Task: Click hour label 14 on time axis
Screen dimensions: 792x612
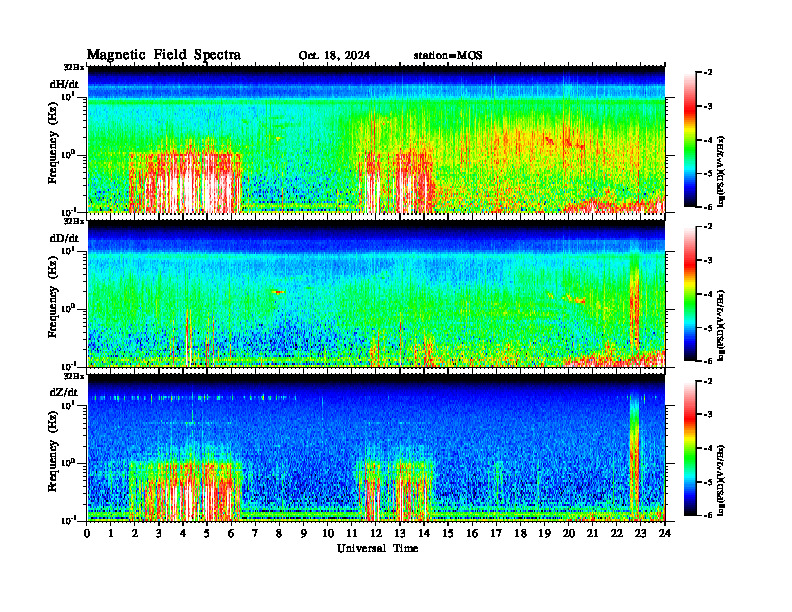Action: coord(424,534)
